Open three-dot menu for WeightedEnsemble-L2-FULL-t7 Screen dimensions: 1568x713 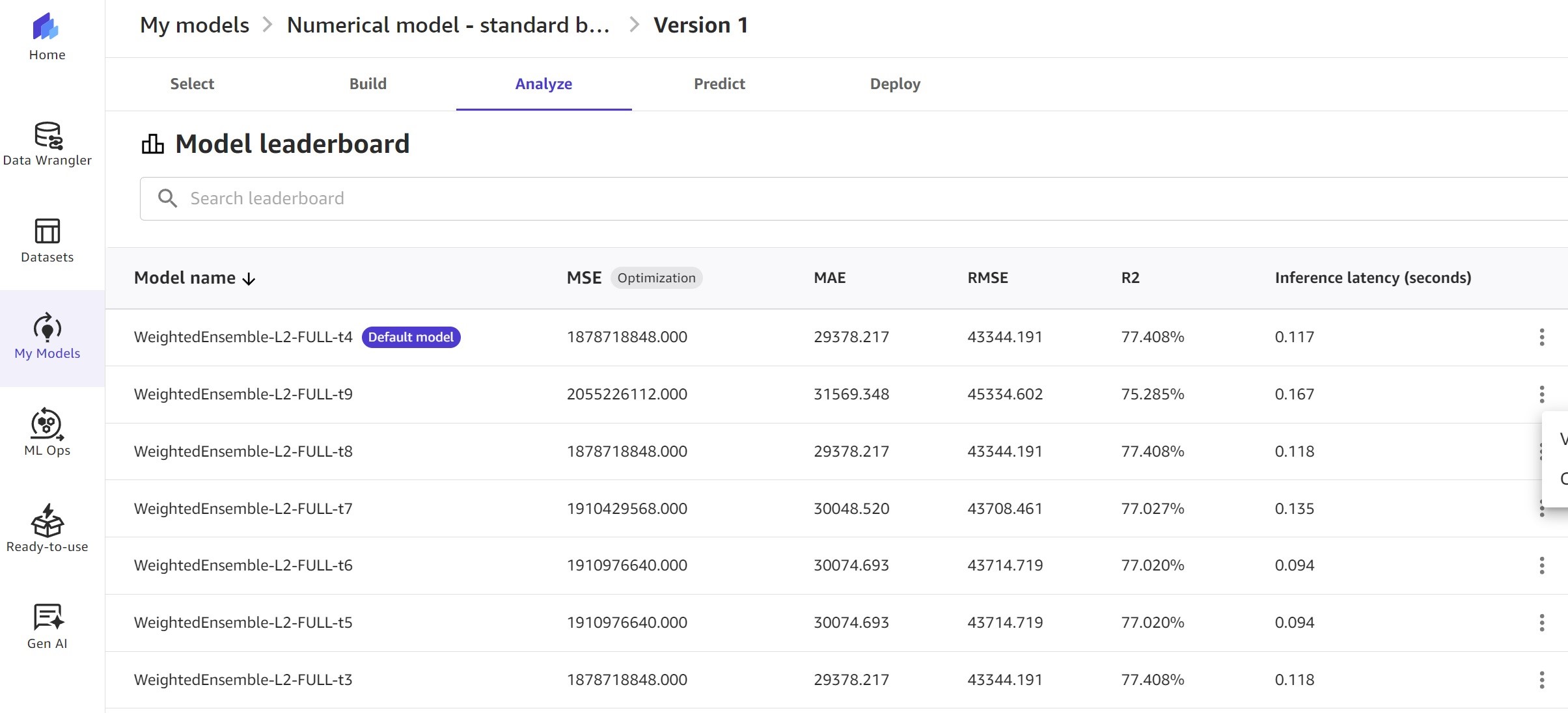1542,508
